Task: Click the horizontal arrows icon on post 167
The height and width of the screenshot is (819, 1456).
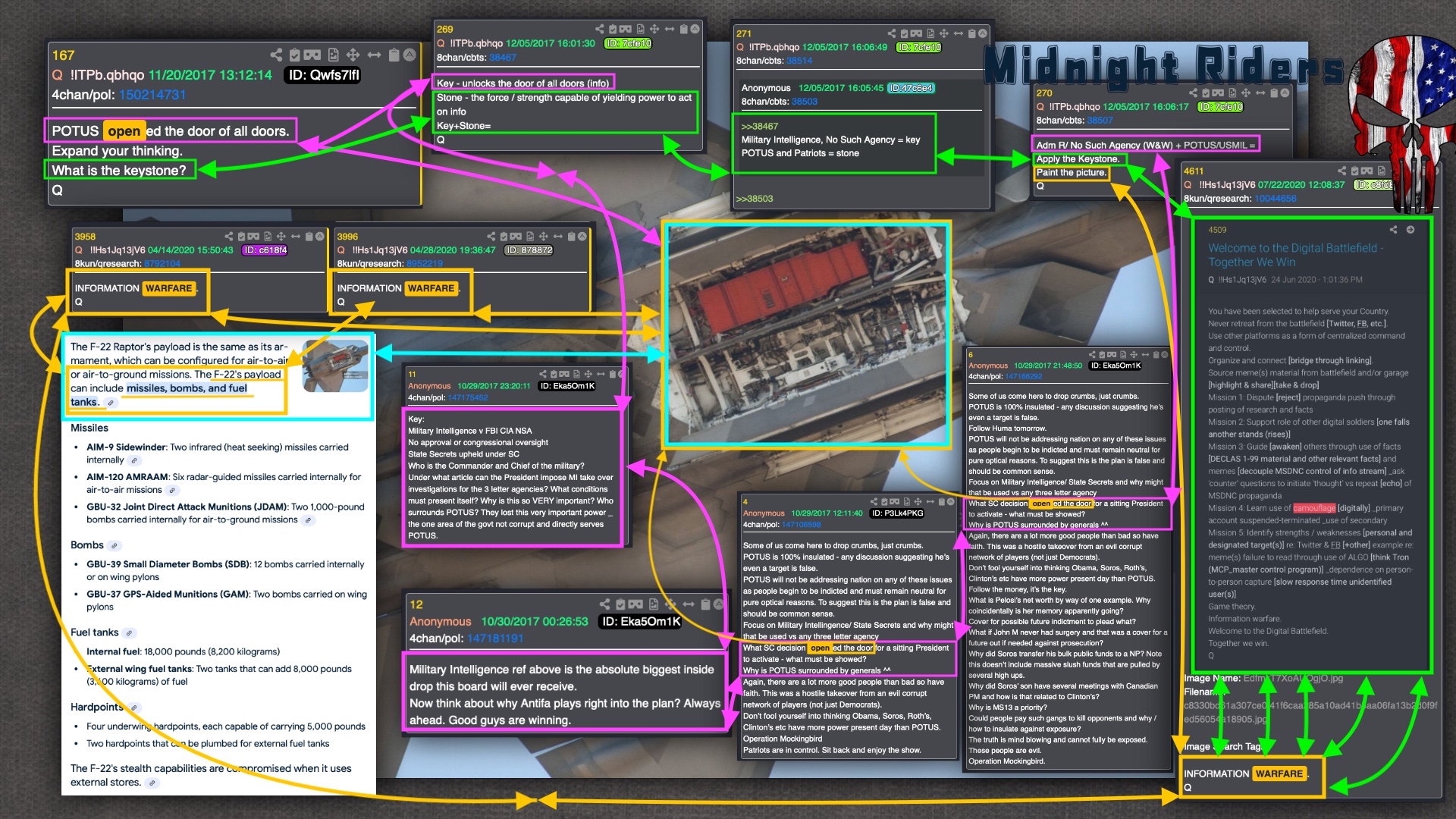Action: click(x=374, y=55)
